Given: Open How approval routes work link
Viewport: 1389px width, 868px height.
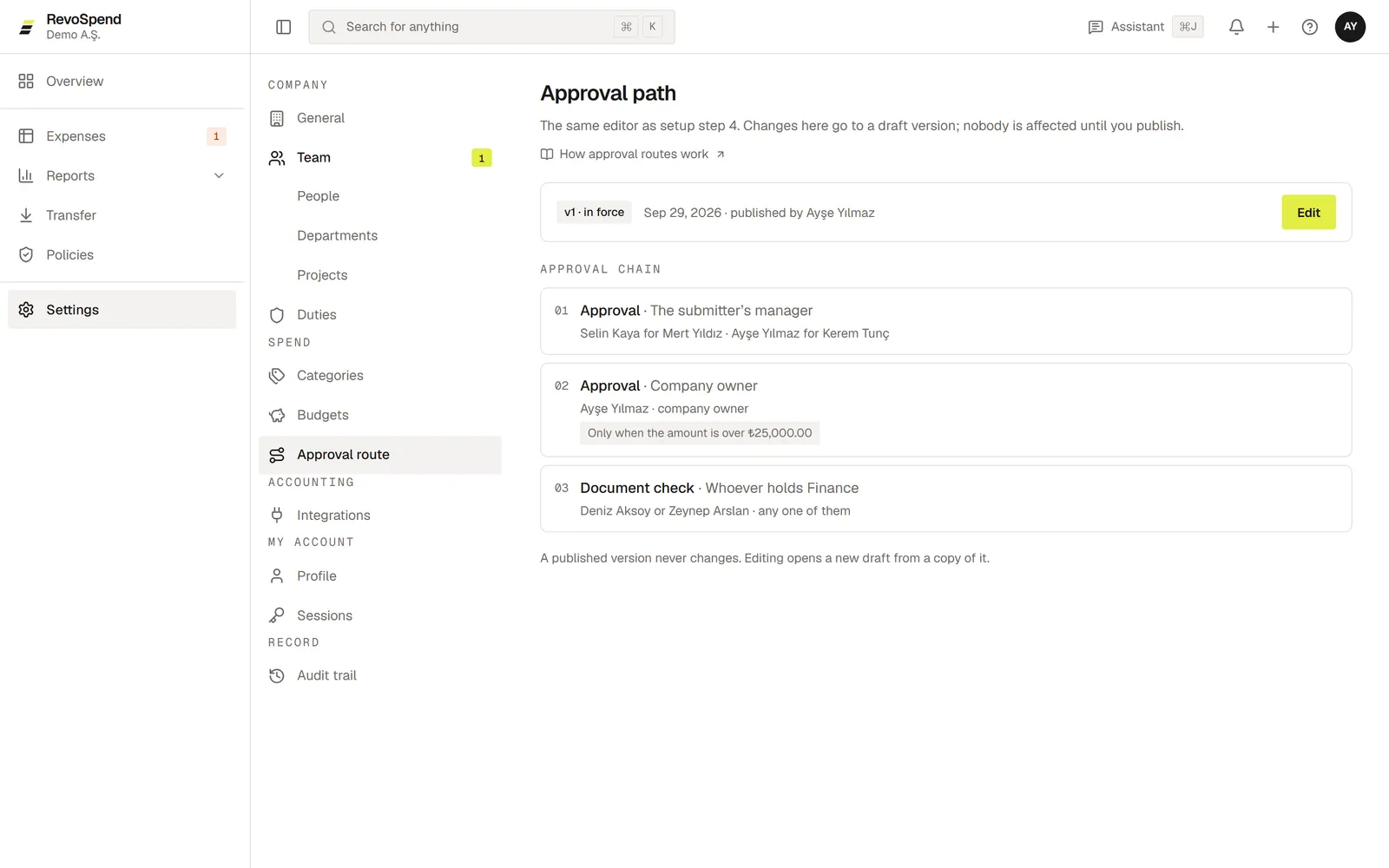Looking at the screenshot, I should [x=632, y=154].
